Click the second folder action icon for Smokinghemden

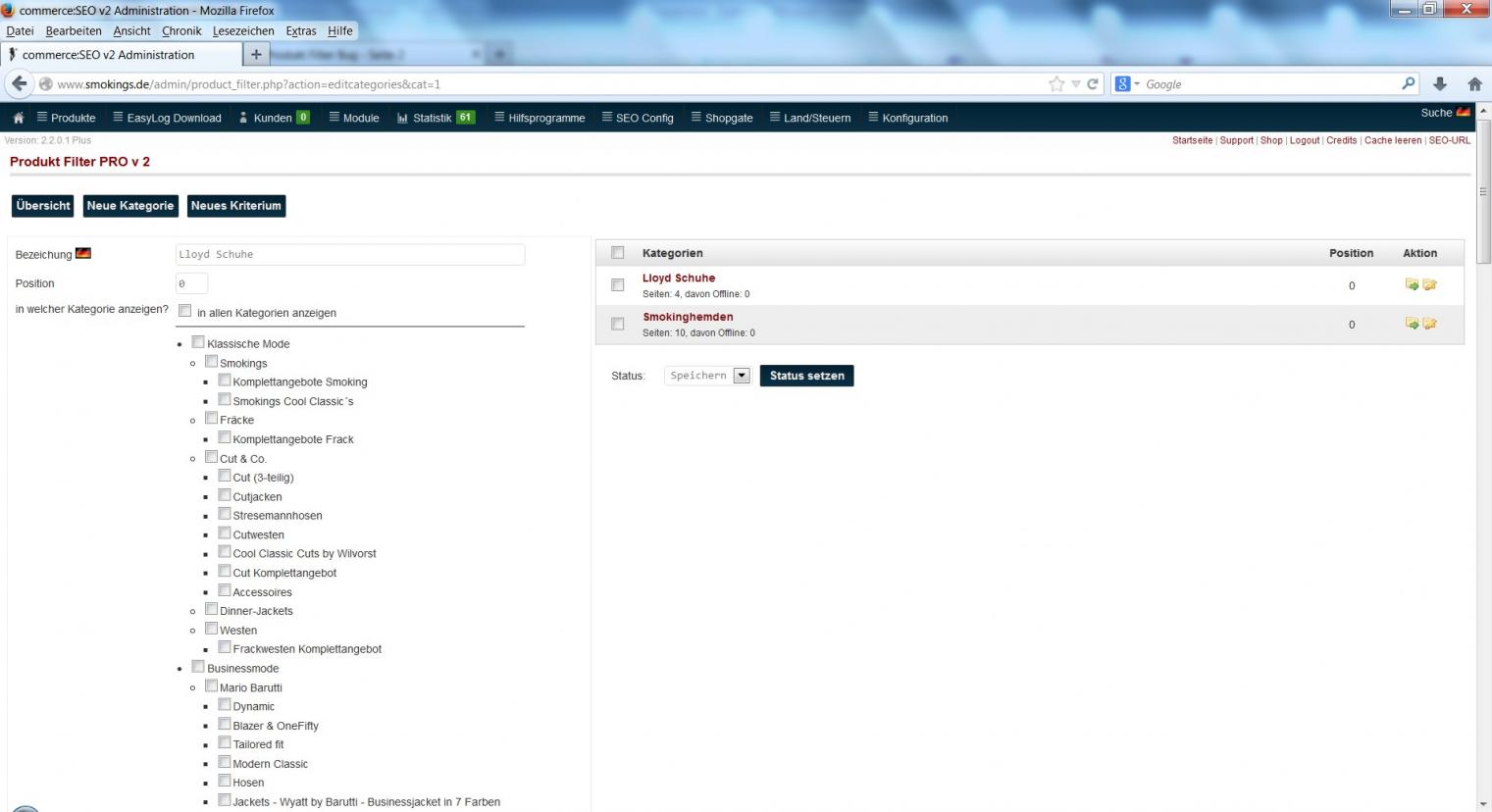tap(1430, 324)
